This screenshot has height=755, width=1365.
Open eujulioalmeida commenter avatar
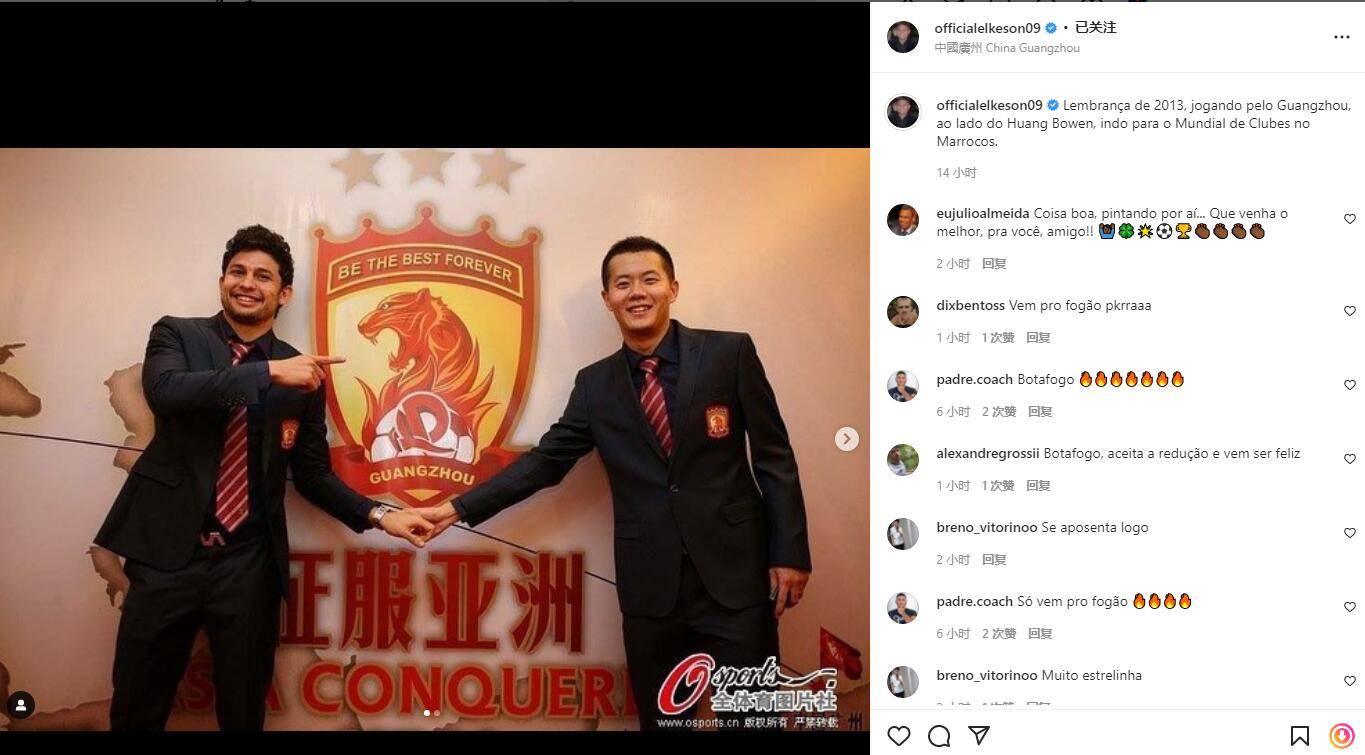click(903, 219)
